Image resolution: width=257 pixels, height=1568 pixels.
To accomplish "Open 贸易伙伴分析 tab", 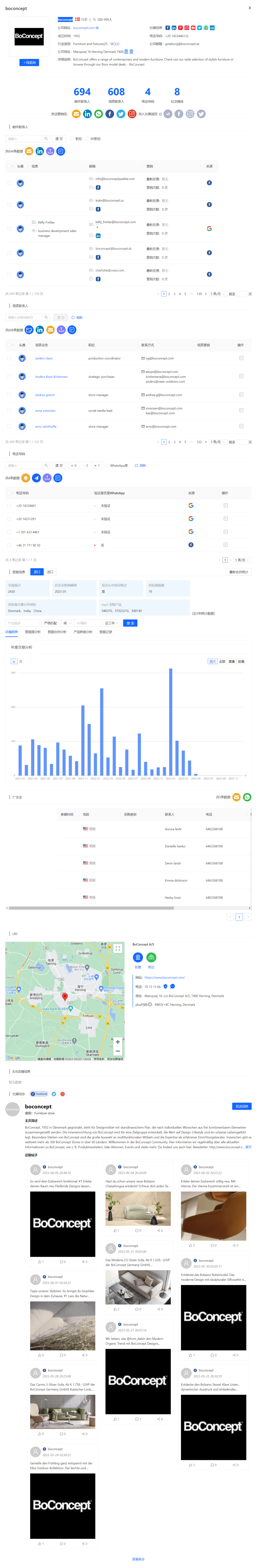I will 57,632.
